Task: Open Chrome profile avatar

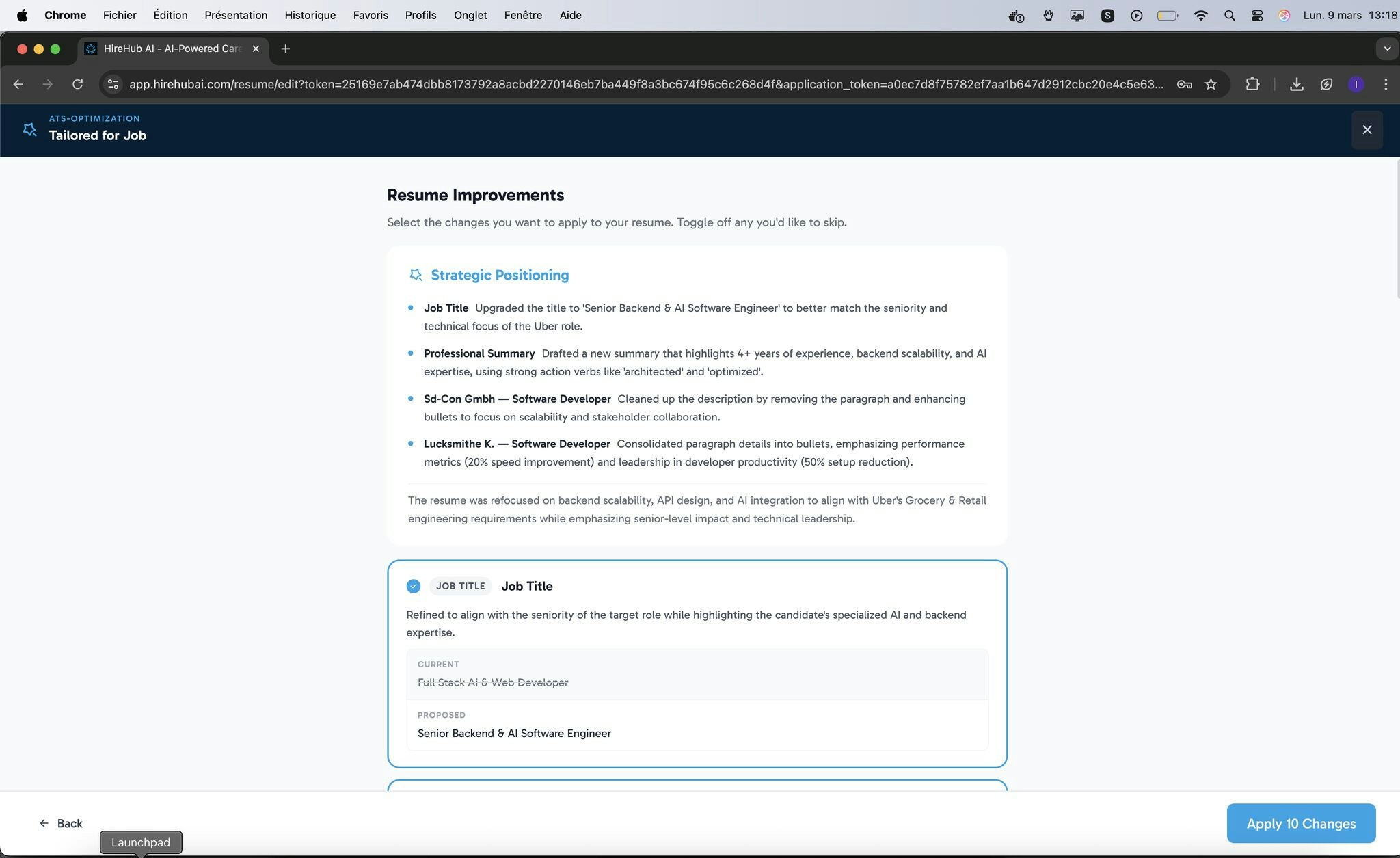Action: pos(1356,84)
